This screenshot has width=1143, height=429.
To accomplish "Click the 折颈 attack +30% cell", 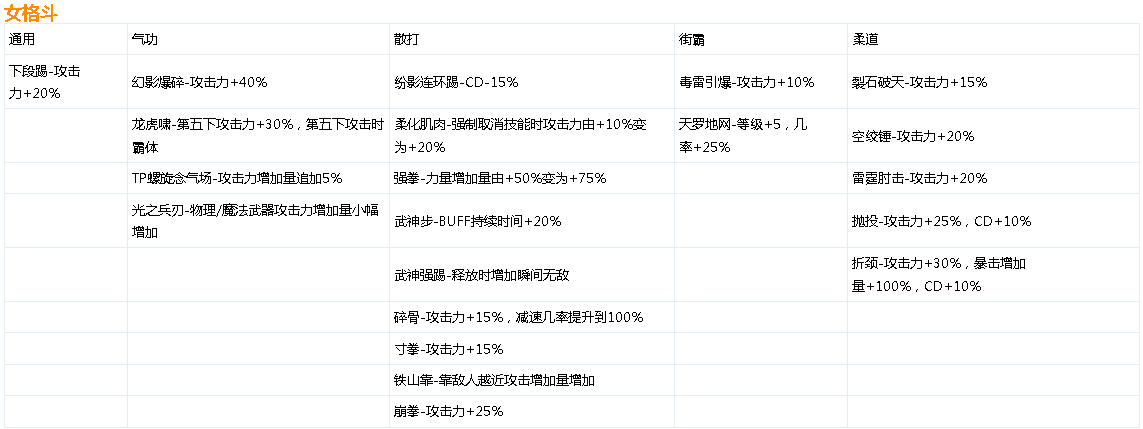I will (x=994, y=275).
